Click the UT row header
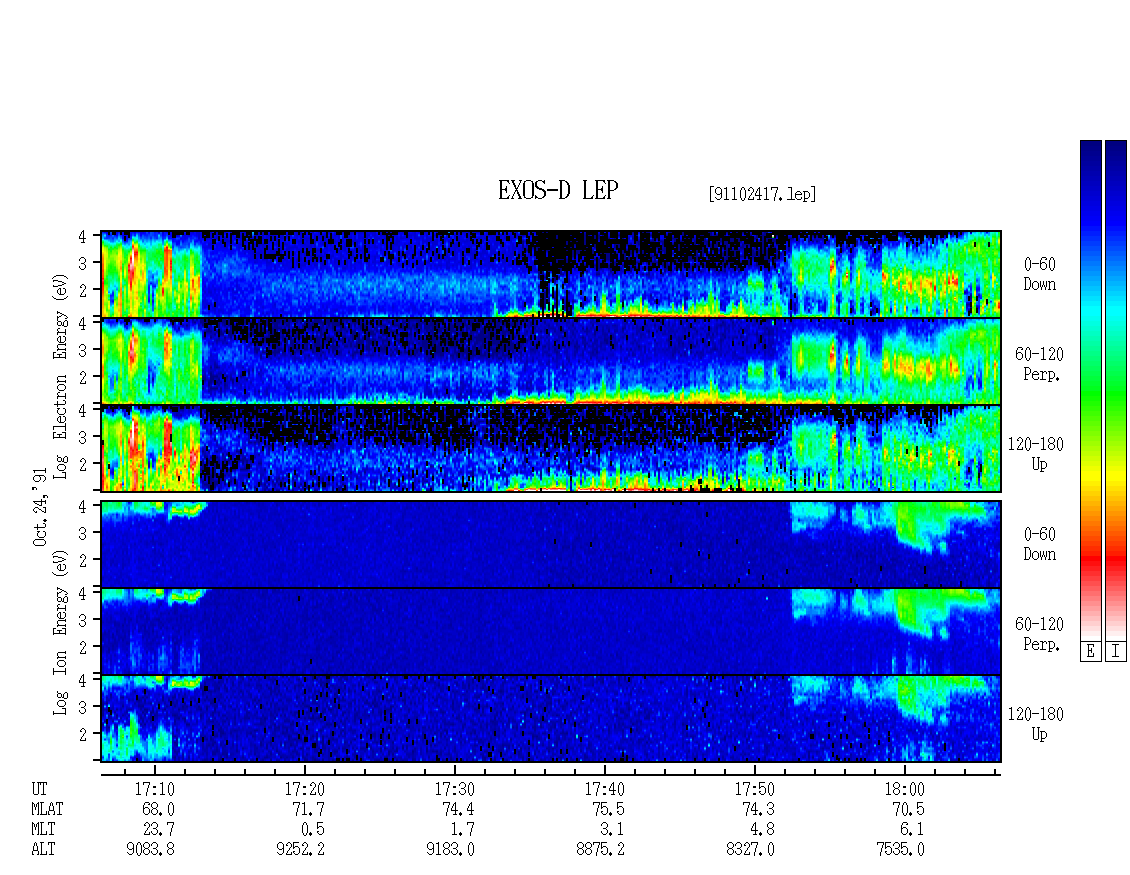The width and height of the screenshot is (1130, 875). [x=39, y=789]
